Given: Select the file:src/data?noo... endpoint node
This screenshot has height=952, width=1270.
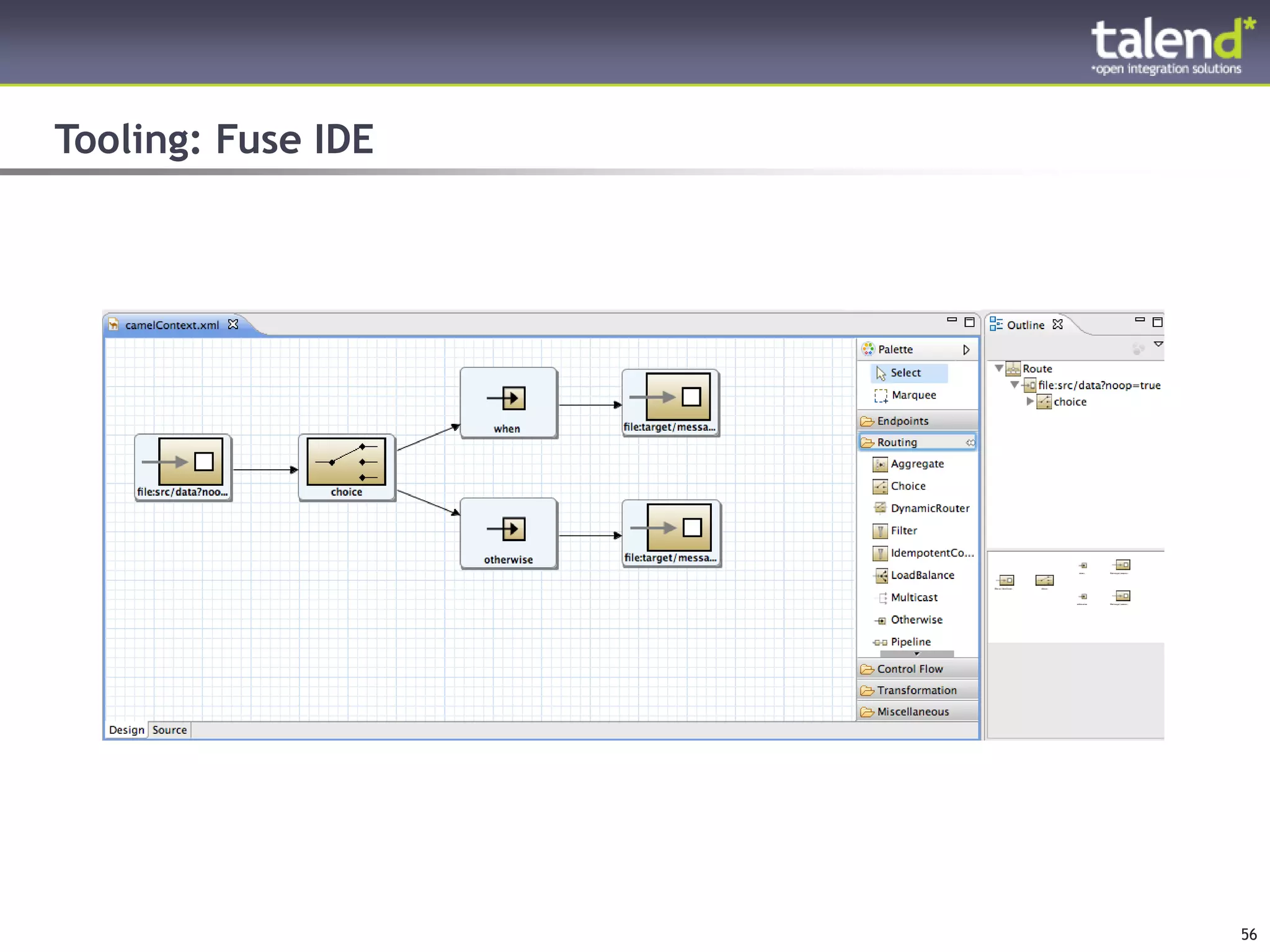Looking at the screenshot, I should [x=183, y=467].
